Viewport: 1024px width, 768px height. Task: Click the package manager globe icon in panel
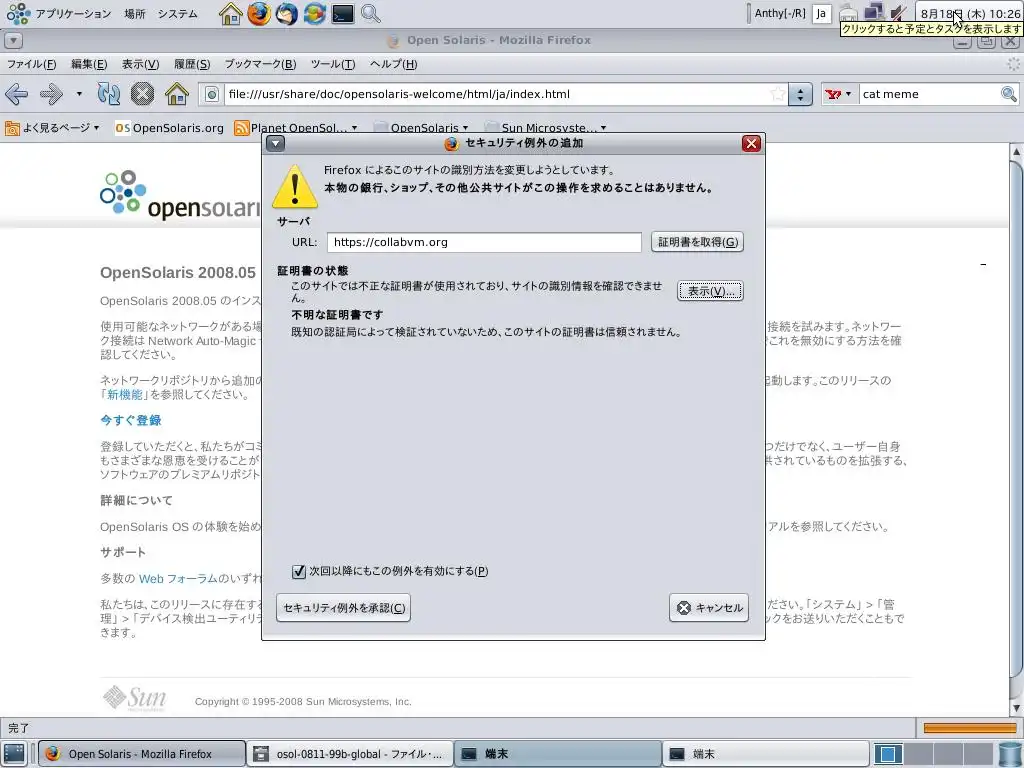point(314,13)
